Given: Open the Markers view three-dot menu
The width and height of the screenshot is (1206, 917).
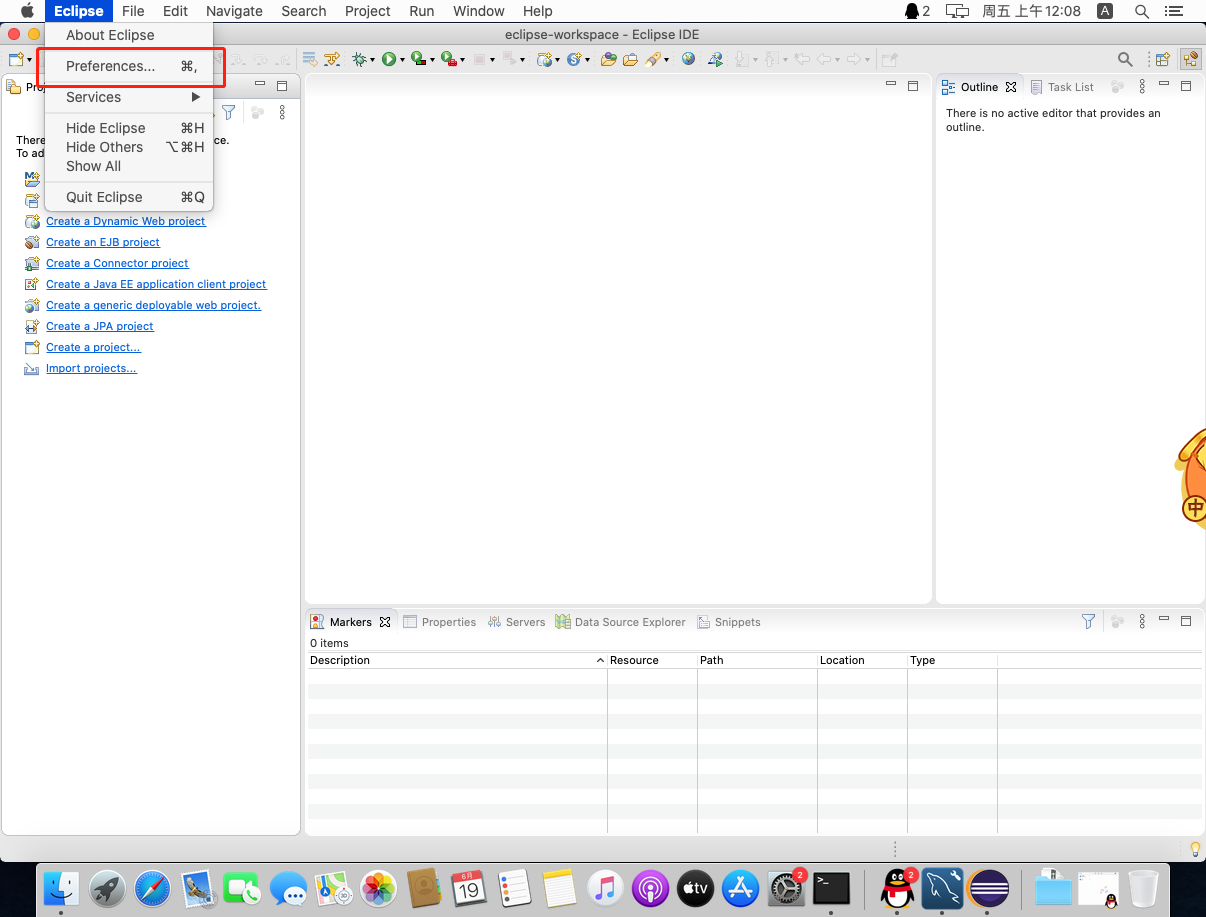Looking at the screenshot, I should 1142,621.
